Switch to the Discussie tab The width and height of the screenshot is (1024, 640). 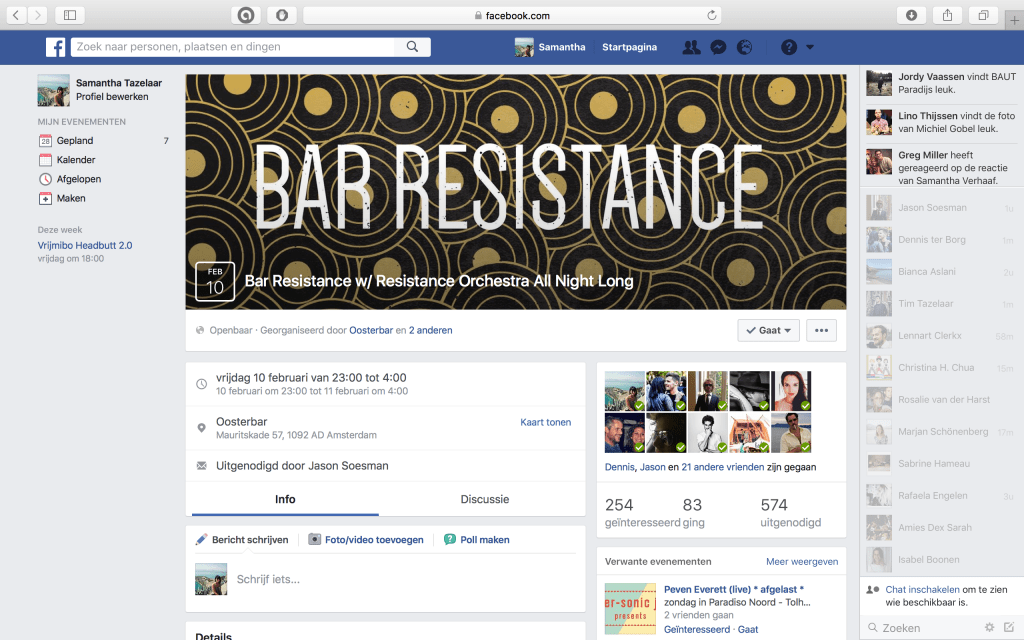pos(484,499)
